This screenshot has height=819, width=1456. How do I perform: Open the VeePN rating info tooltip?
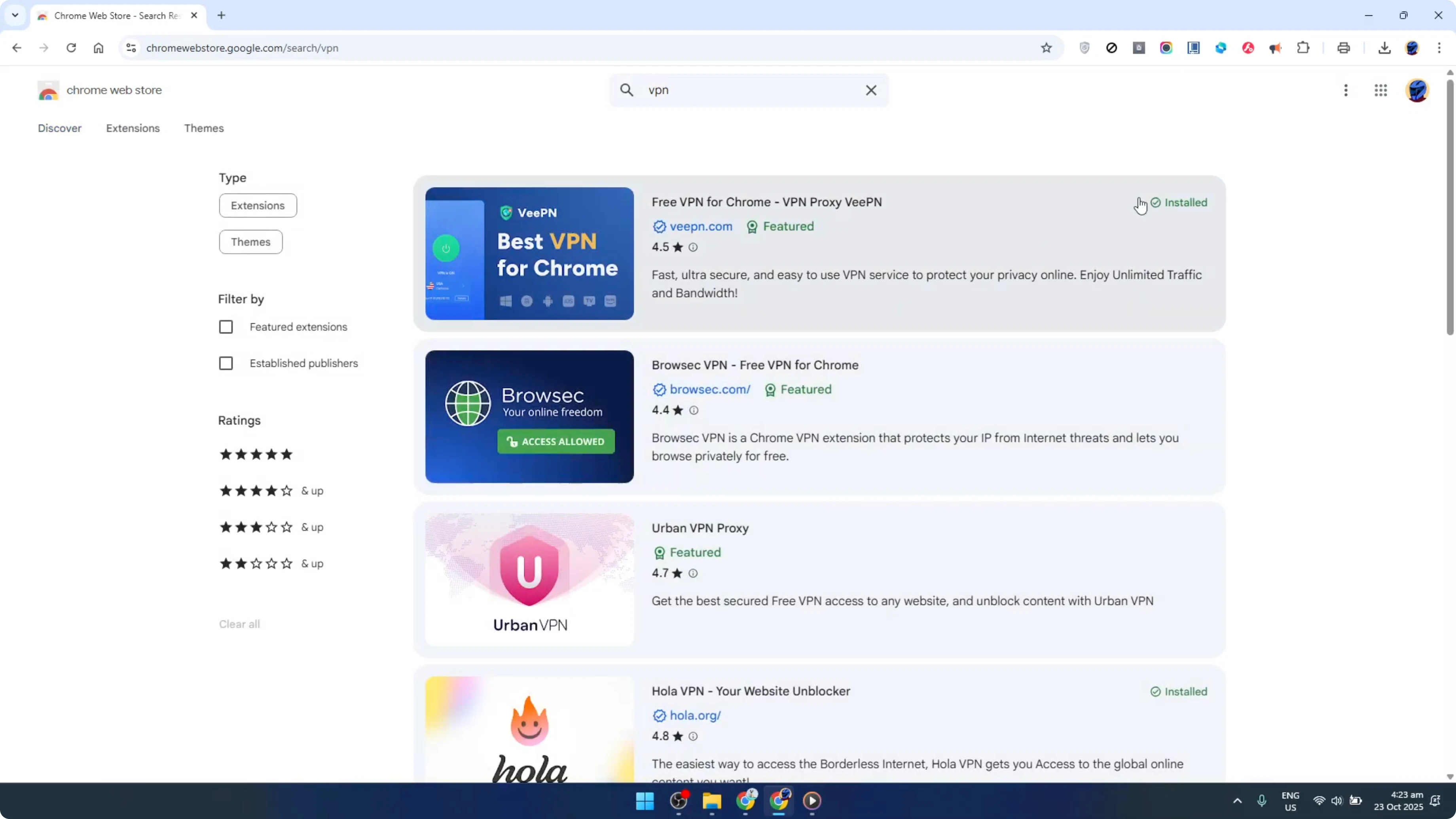coord(693,248)
